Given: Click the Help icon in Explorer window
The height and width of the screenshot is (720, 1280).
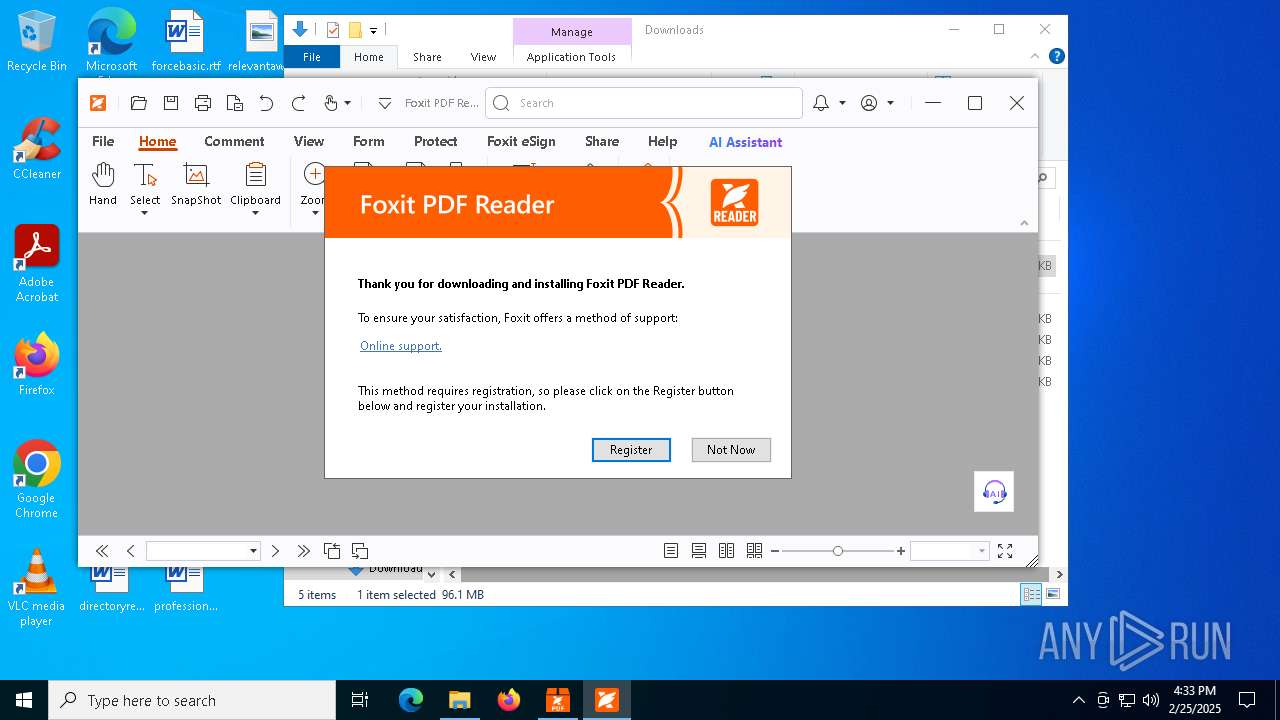Looking at the screenshot, I should 1056,57.
